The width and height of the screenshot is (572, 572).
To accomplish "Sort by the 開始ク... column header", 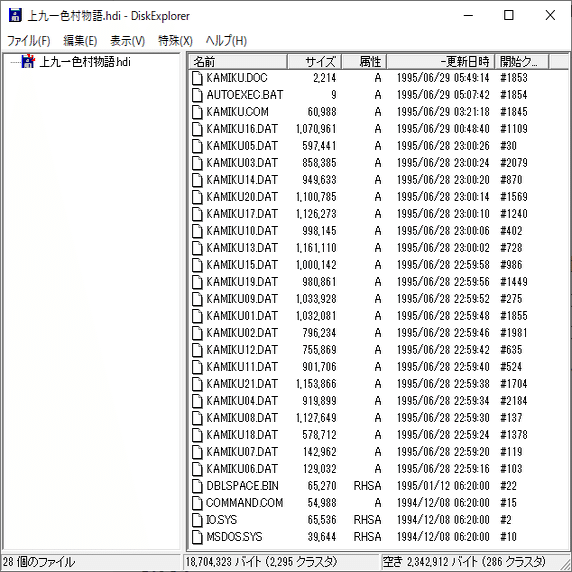I will coord(522,62).
